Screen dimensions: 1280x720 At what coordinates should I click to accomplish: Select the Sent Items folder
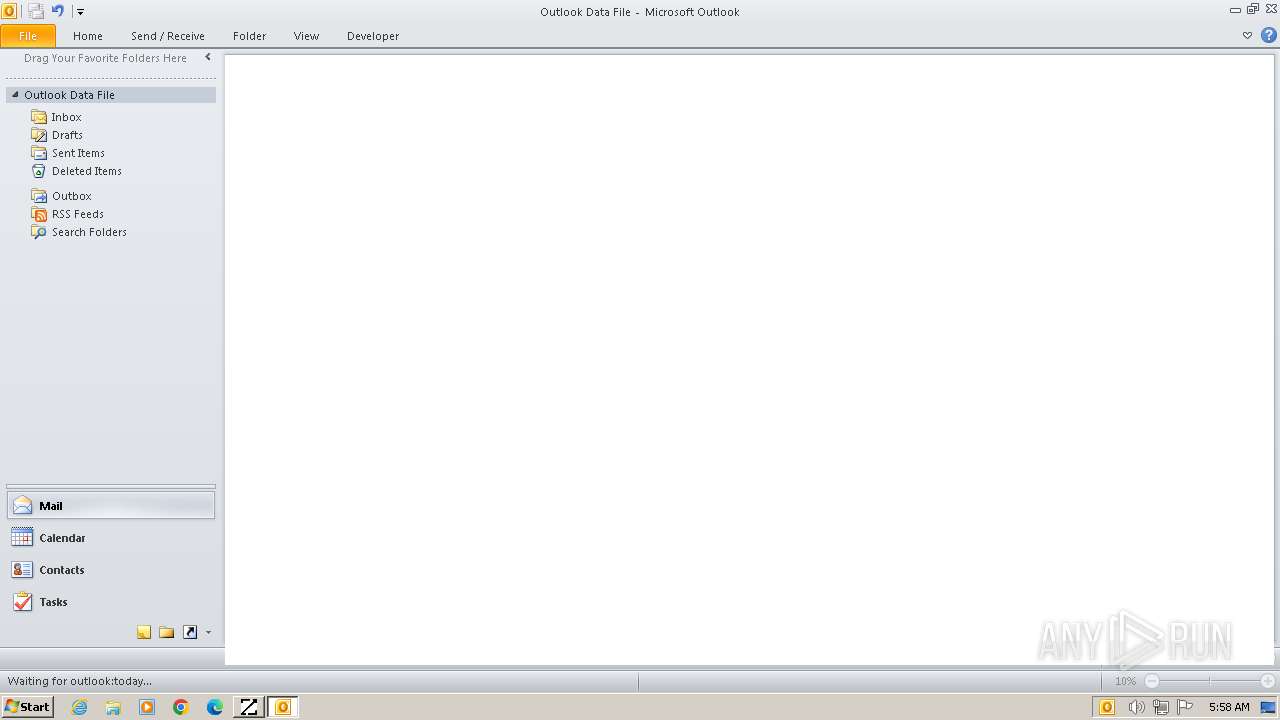(78, 153)
